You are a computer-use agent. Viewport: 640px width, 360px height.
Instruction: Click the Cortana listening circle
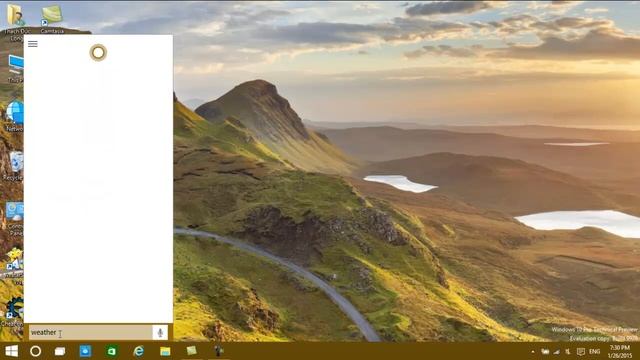coord(98,53)
